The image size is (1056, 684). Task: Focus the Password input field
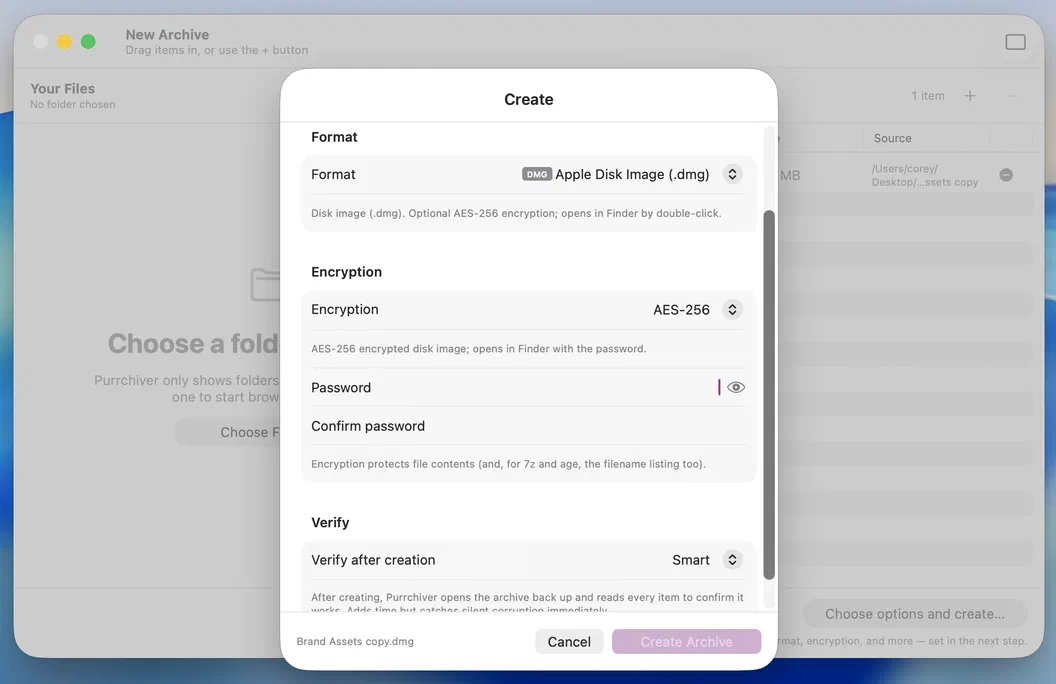[529, 388]
